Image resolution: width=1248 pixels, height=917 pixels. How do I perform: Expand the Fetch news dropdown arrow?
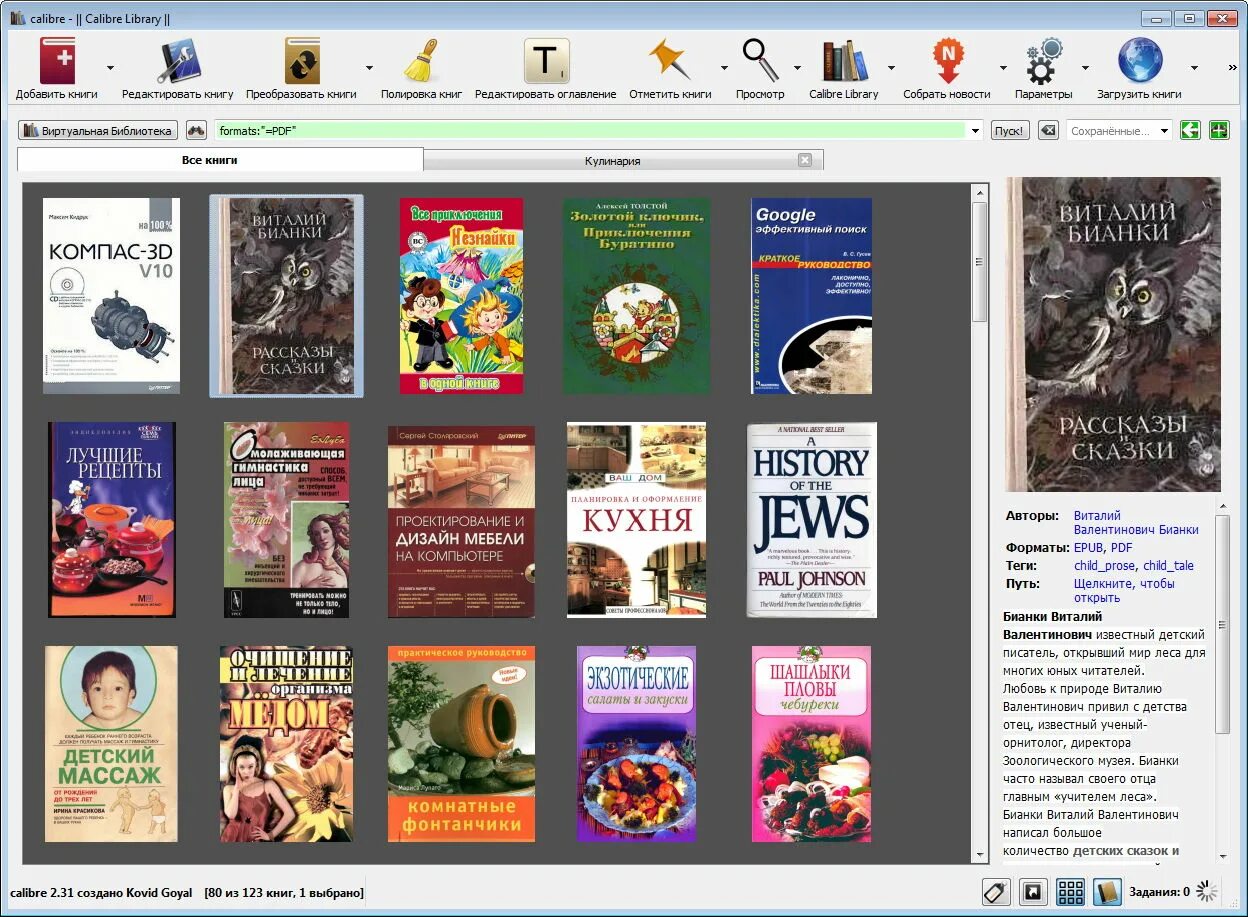click(x=1003, y=68)
